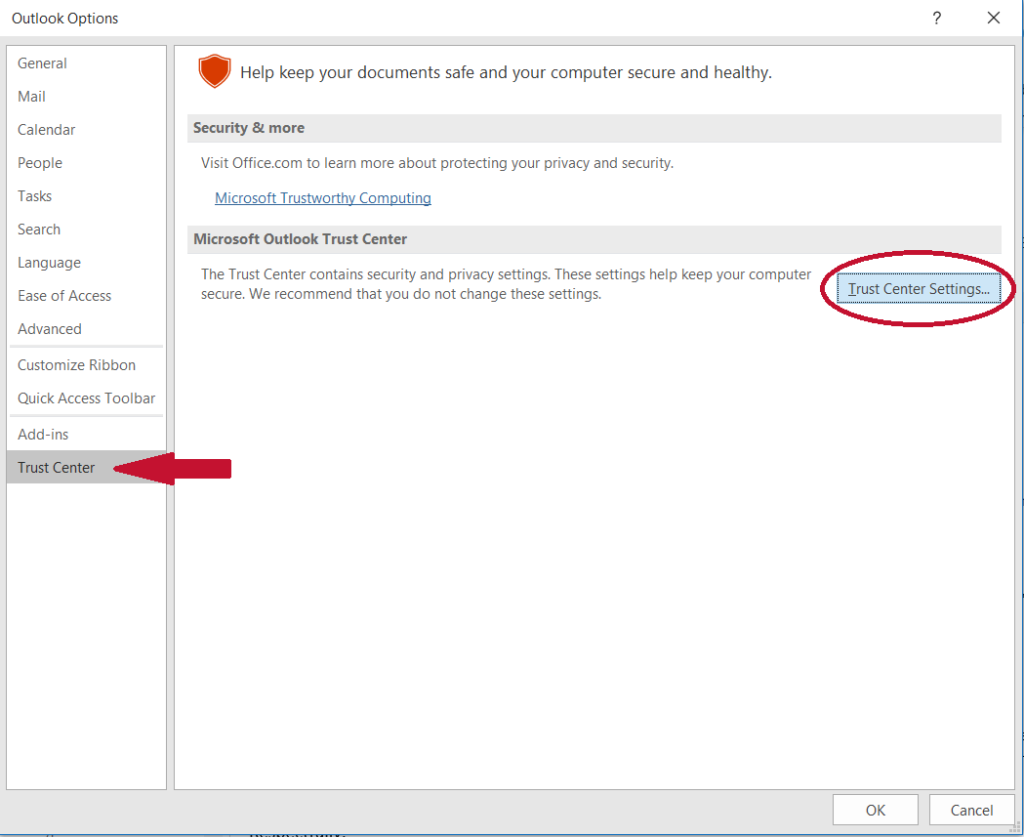1024x837 pixels.
Task: Click the red security shield icon
Action: 214,72
